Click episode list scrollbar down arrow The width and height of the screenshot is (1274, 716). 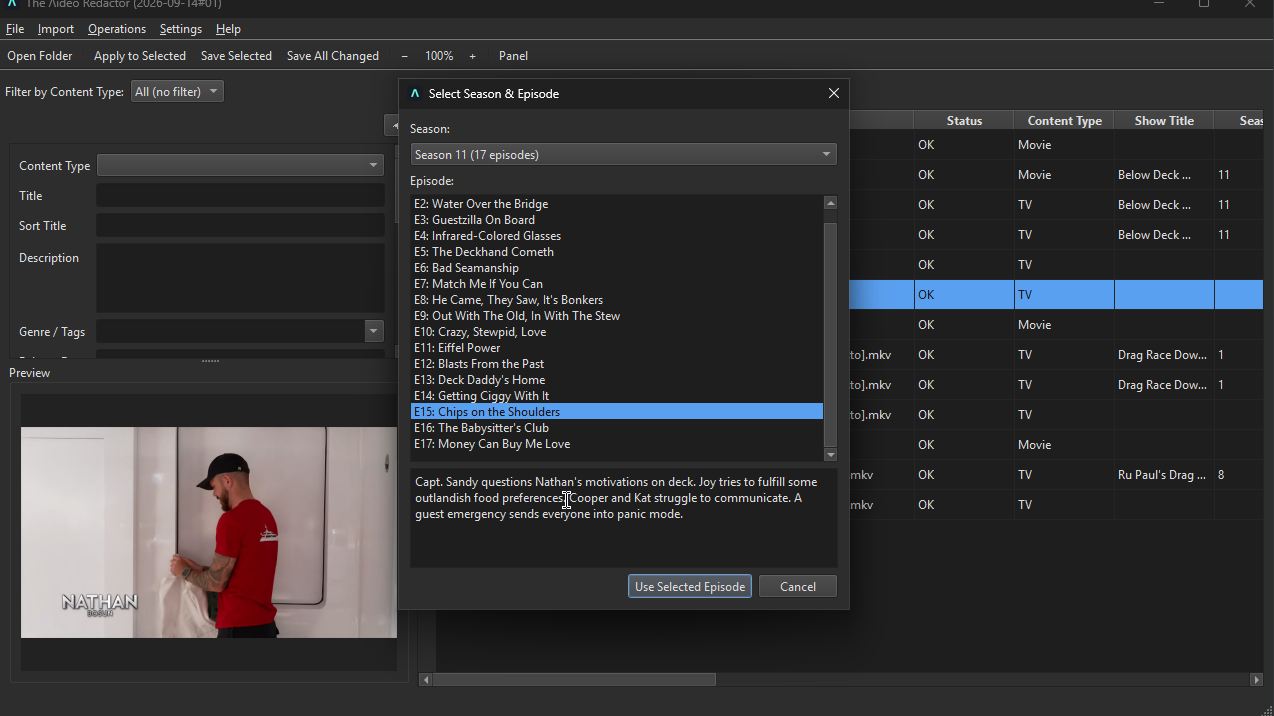pyautogui.click(x=830, y=454)
